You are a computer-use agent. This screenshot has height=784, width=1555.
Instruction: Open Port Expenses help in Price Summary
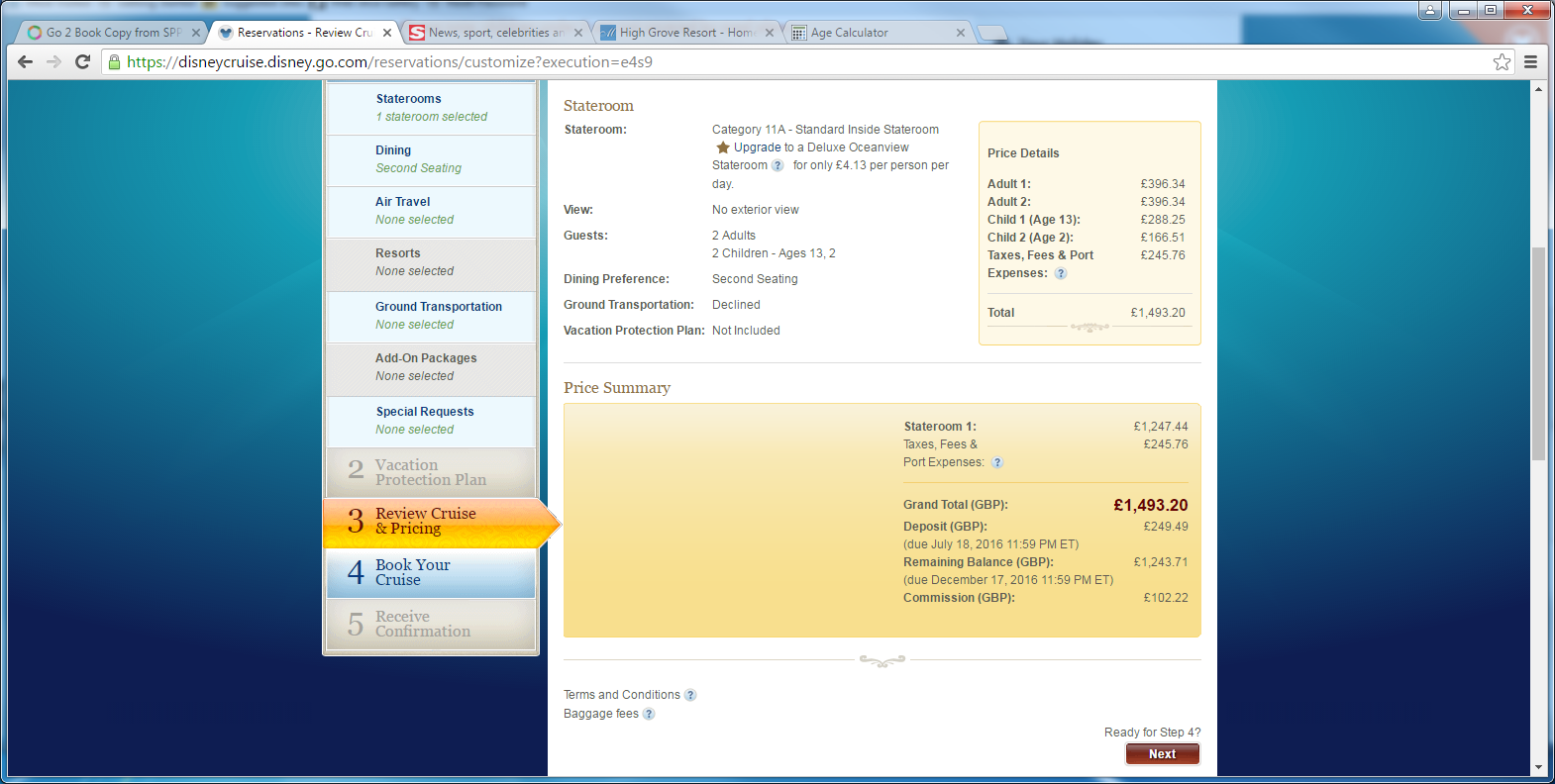997,462
